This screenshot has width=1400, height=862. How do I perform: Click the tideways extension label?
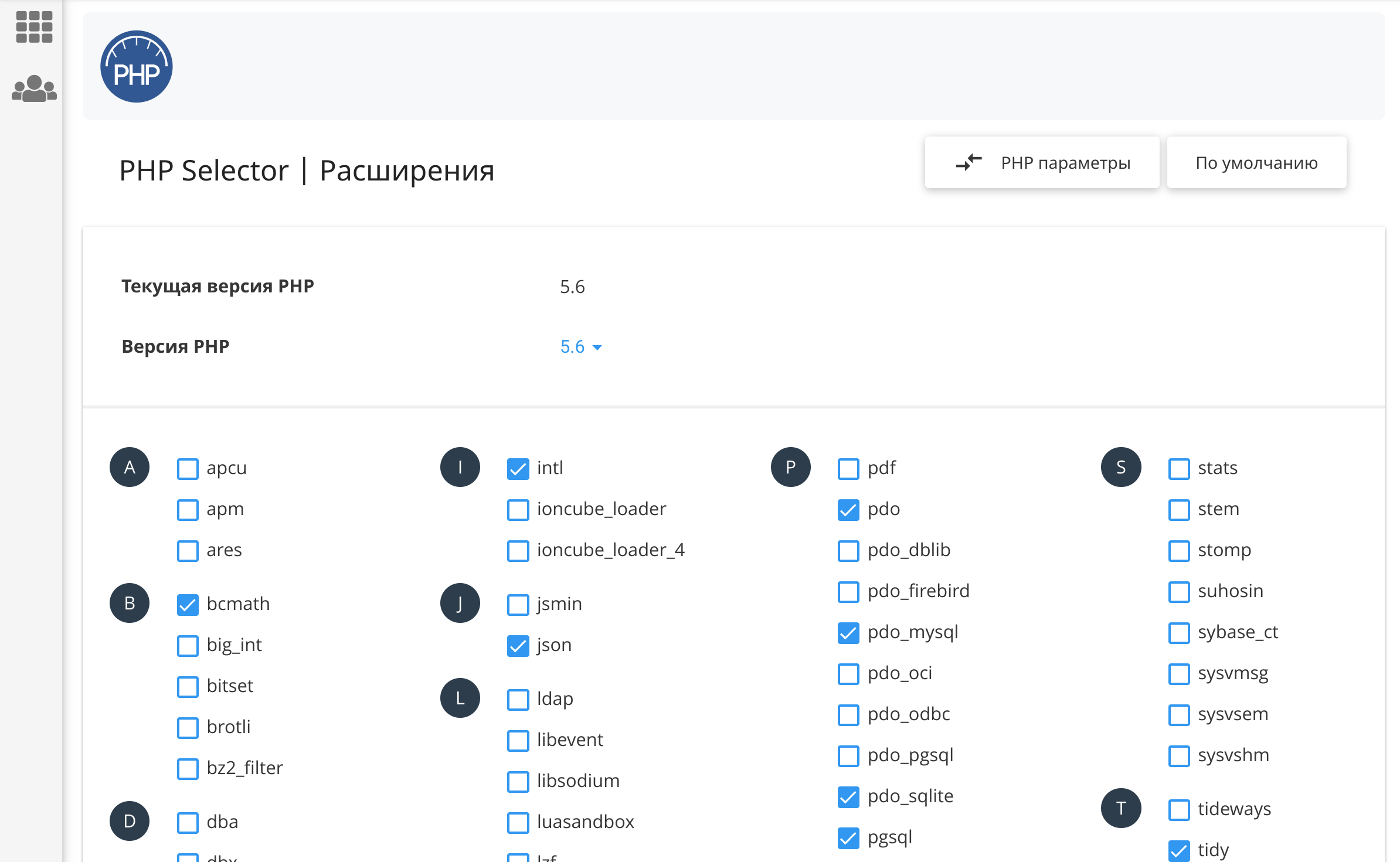[x=1234, y=809]
